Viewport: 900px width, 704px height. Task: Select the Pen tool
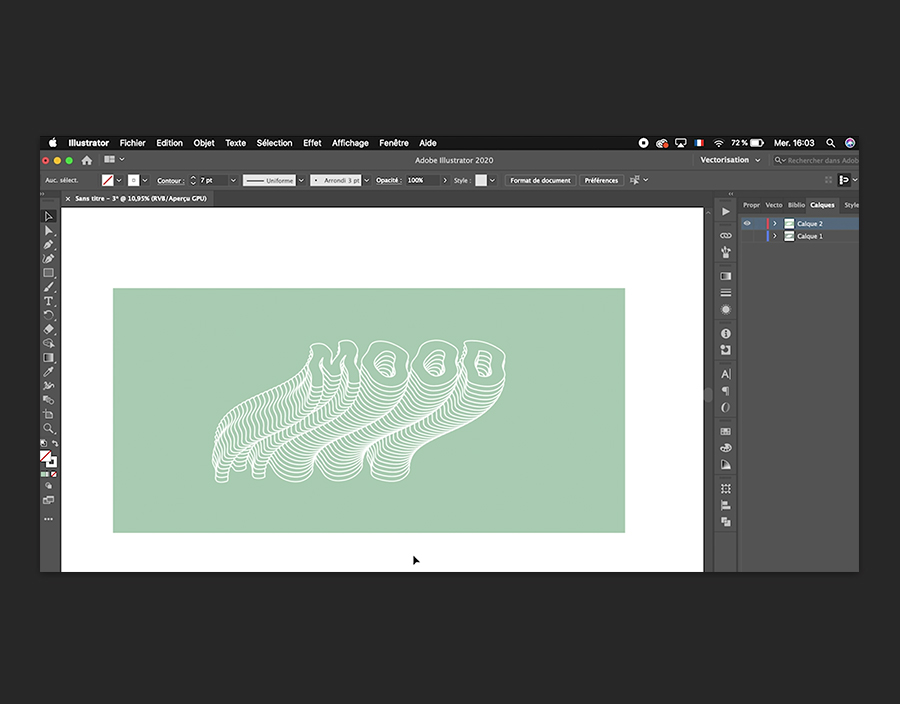pos(49,244)
